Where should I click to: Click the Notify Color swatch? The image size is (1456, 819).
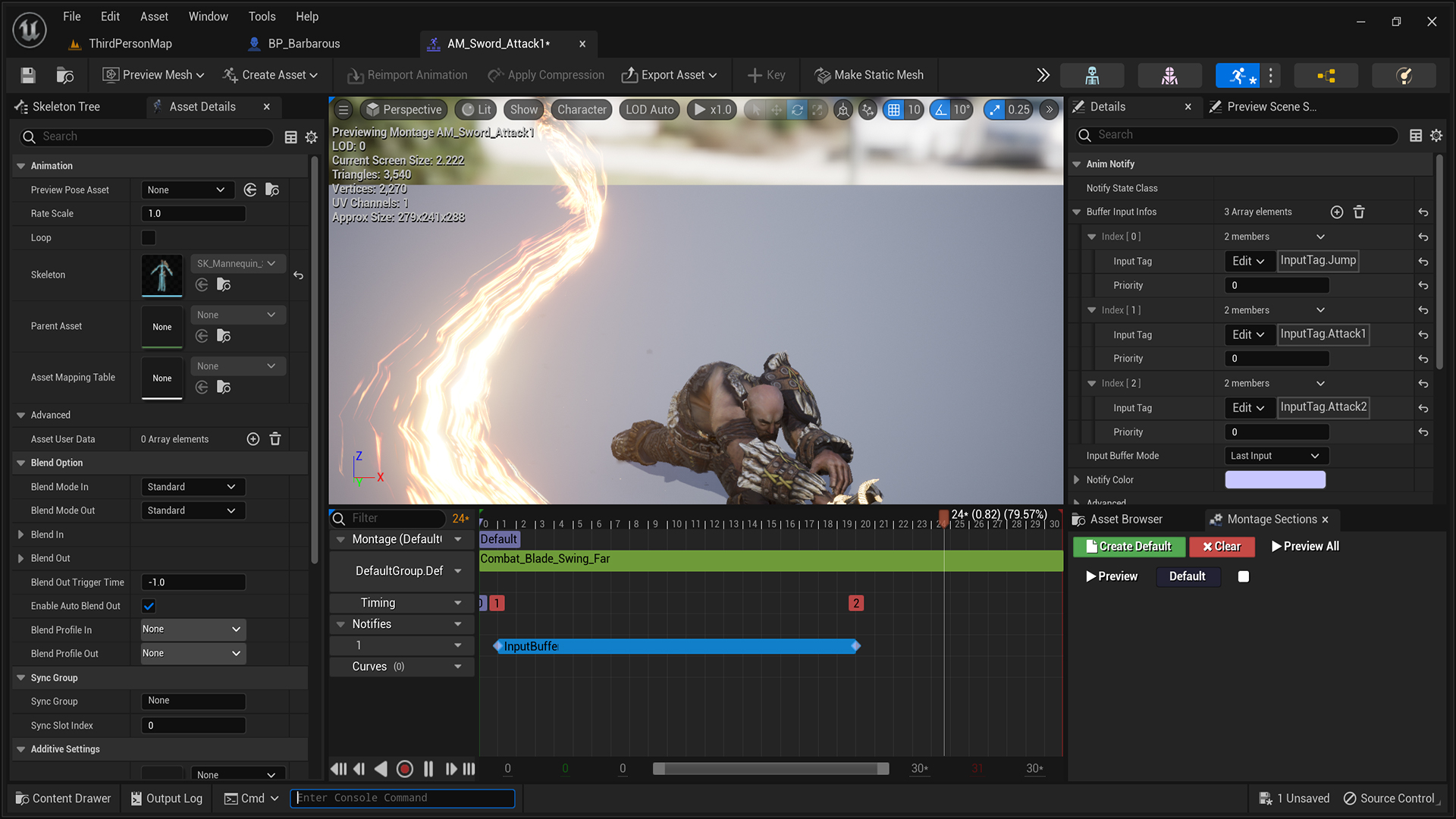(x=1275, y=480)
